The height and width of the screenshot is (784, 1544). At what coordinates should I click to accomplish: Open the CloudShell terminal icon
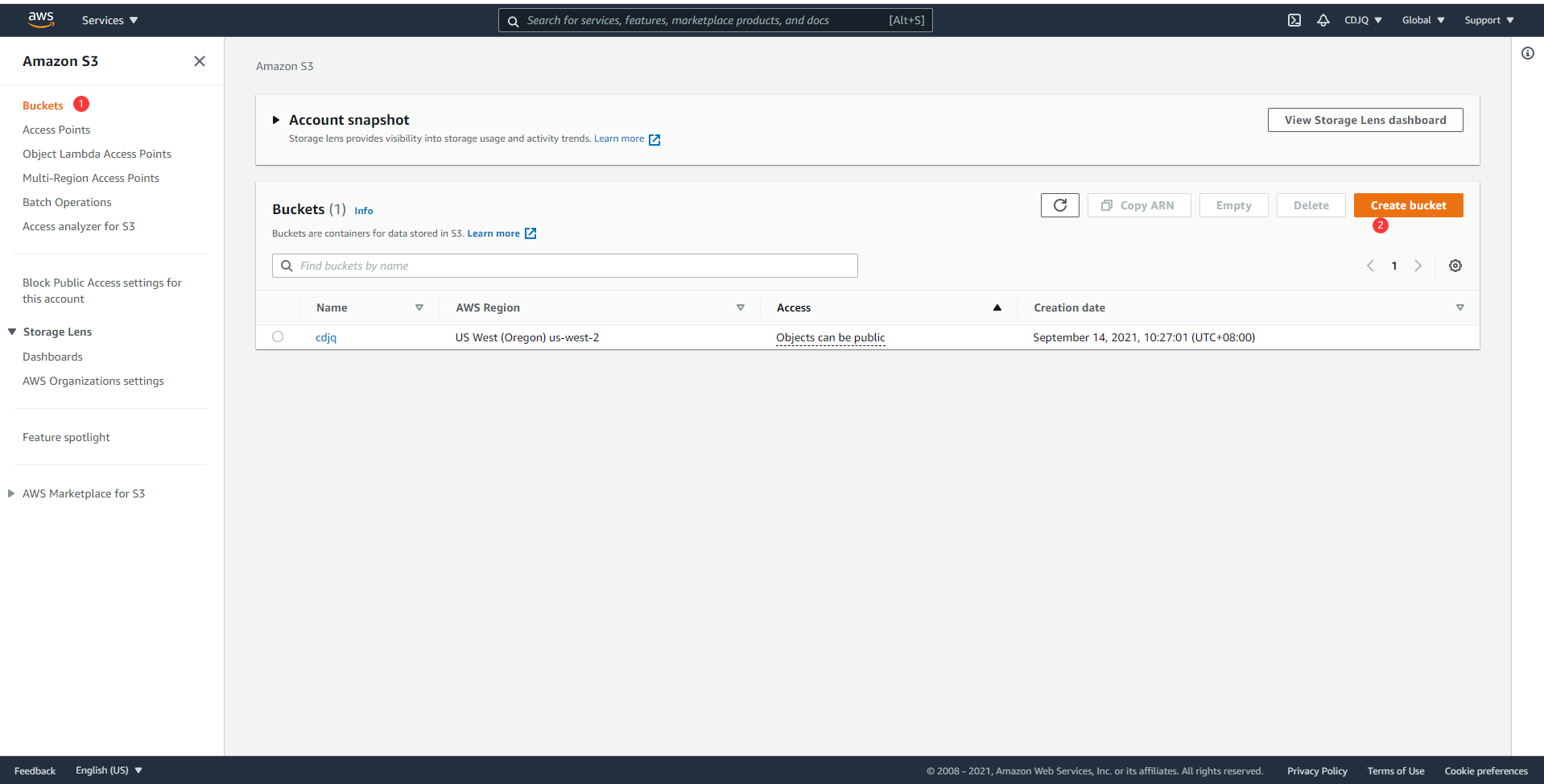pos(1294,20)
